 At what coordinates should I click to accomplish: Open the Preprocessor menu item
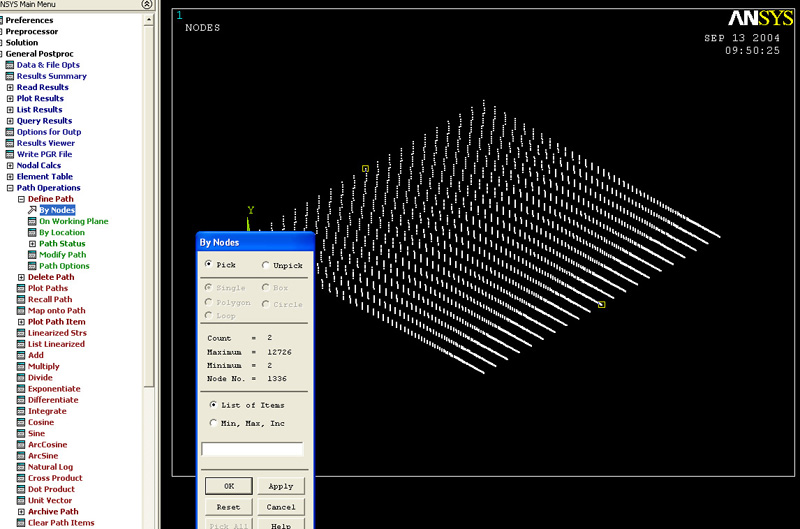pos(32,31)
